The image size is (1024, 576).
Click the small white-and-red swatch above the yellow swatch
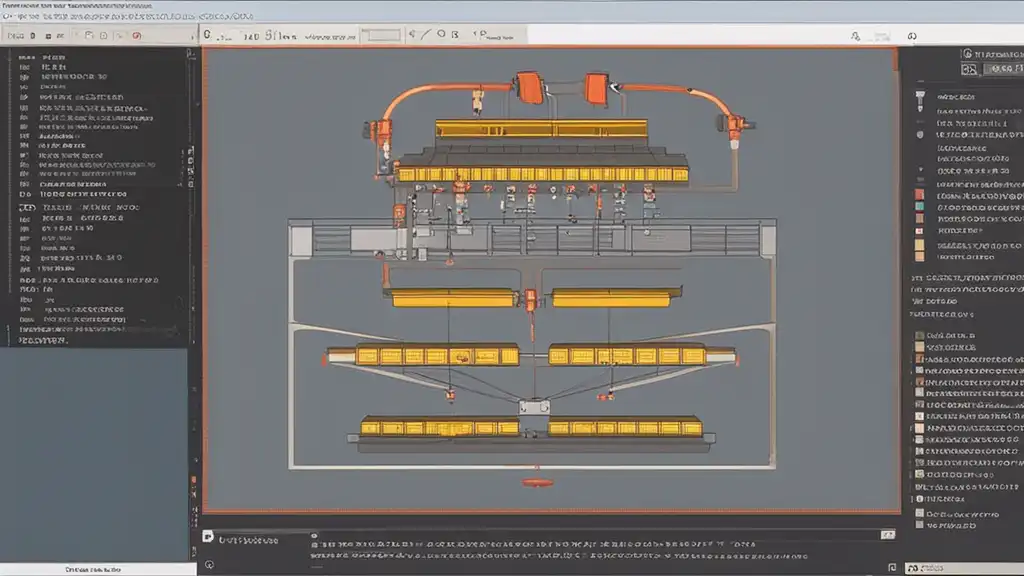920,231
